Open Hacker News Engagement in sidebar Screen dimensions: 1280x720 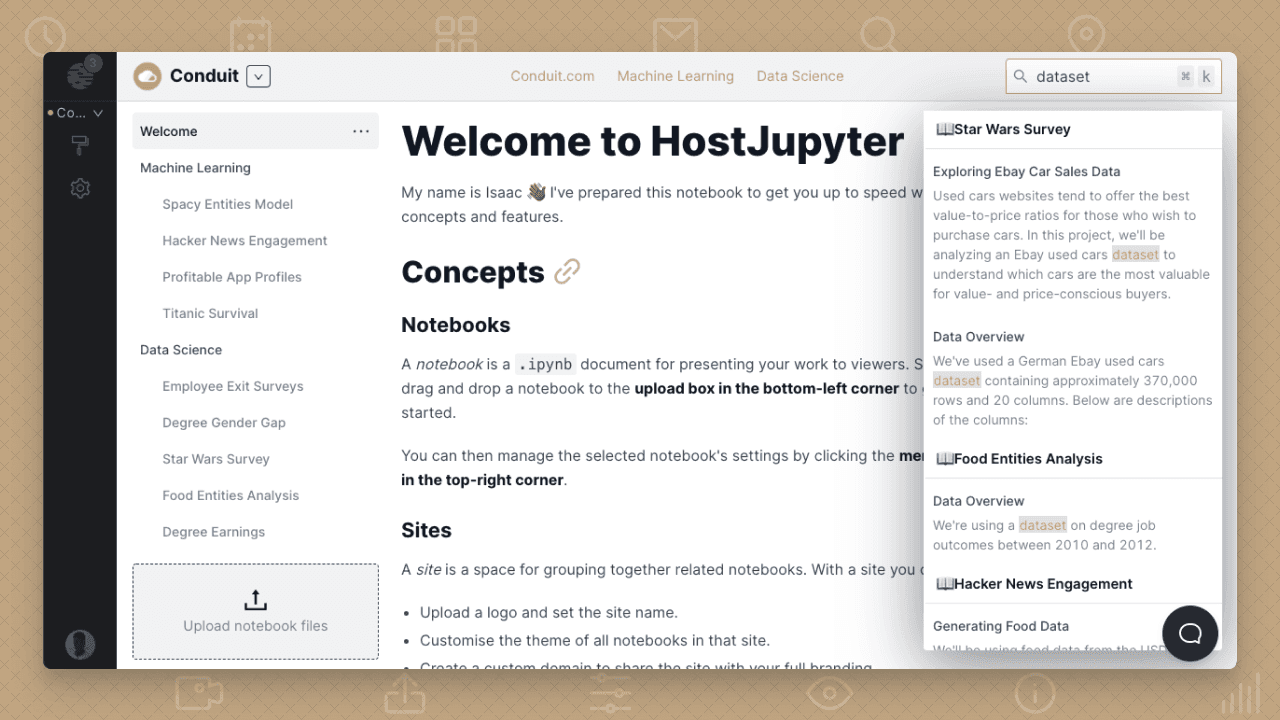coord(245,241)
